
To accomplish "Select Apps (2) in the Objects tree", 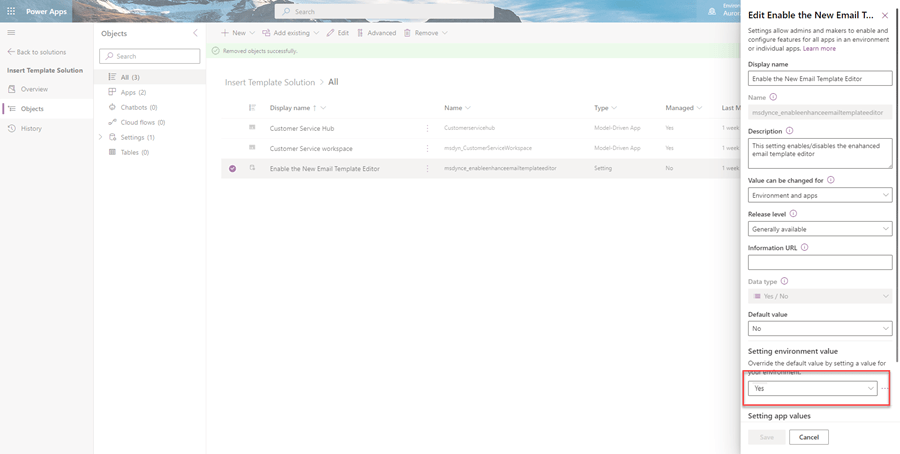I will point(133,92).
